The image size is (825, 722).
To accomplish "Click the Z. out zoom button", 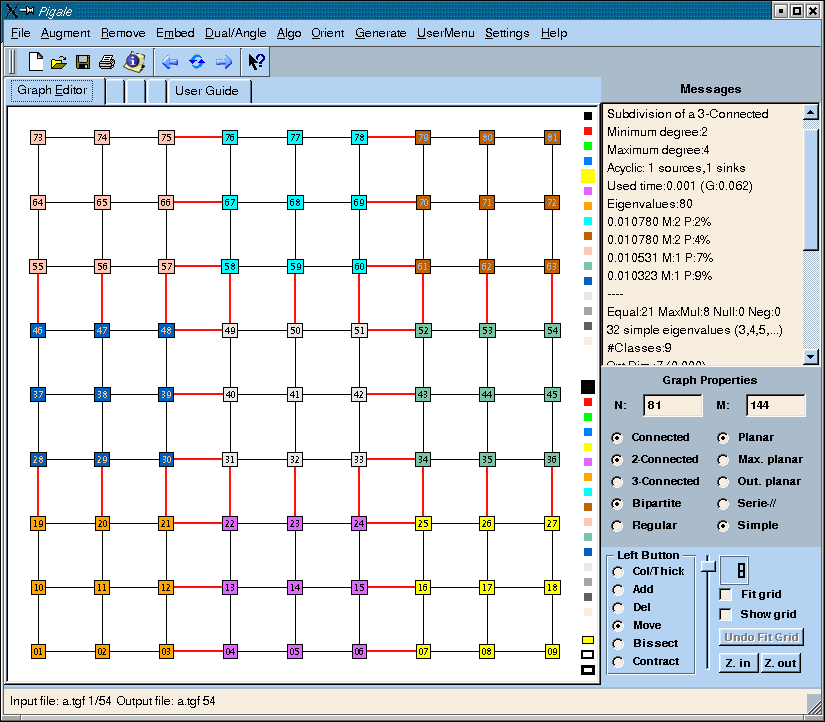I will [x=780, y=663].
